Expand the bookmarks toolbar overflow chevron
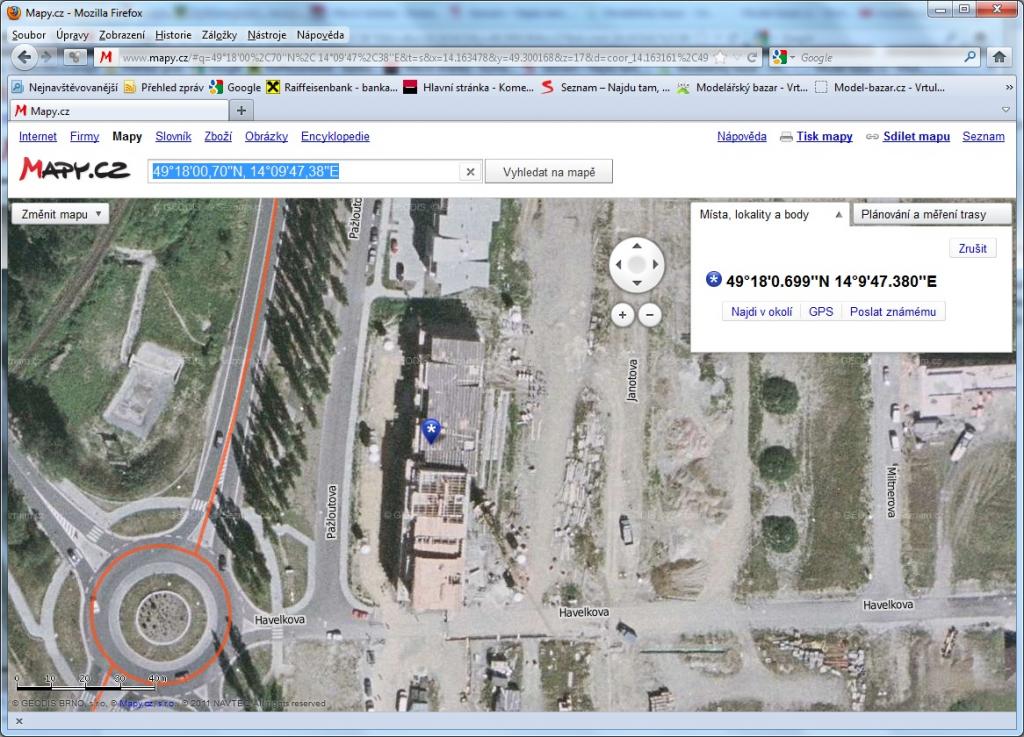Viewport: 1024px width, 737px height. pyautogui.click(x=1007, y=88)
